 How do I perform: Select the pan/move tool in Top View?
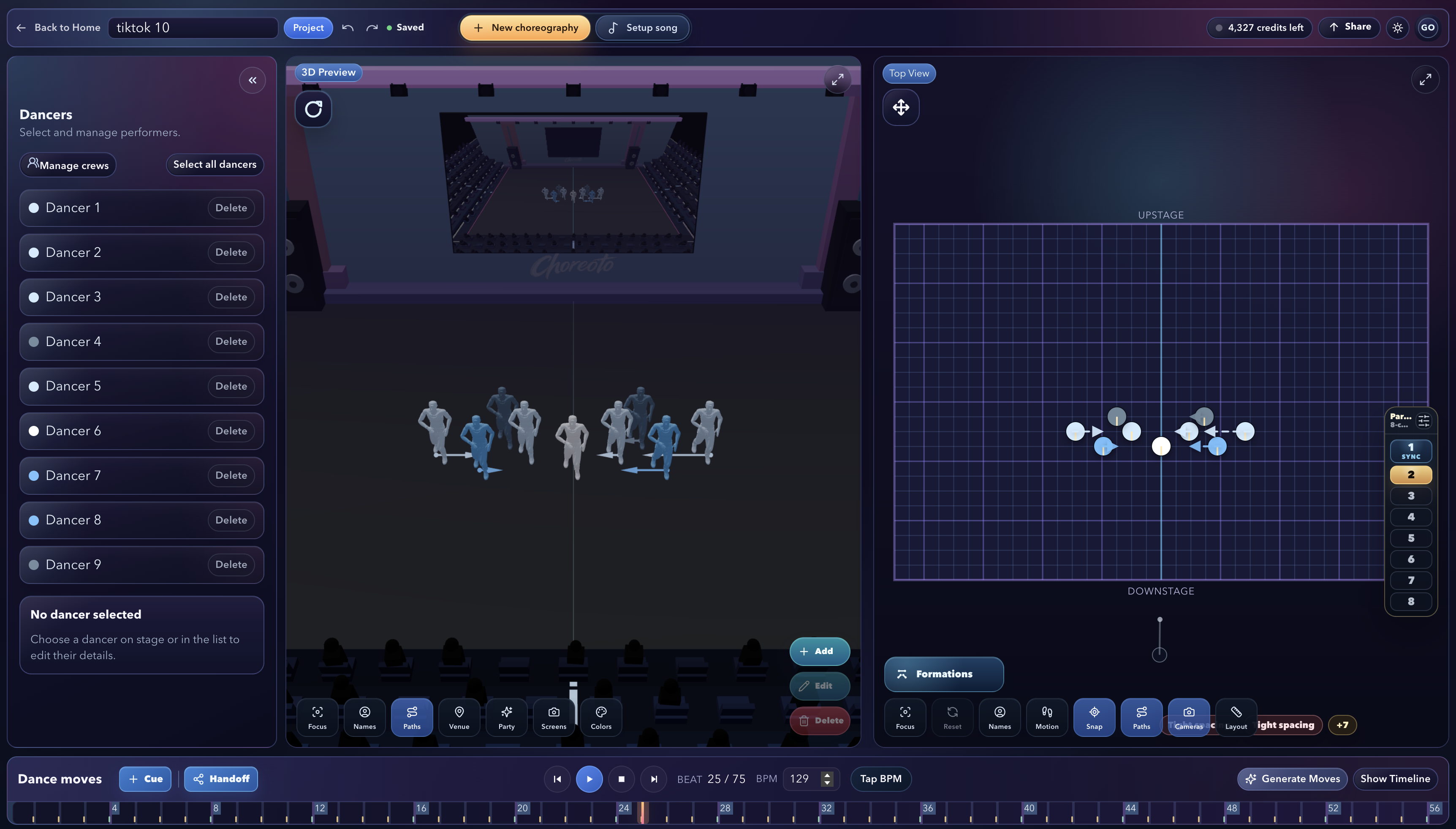pos(901,107)
